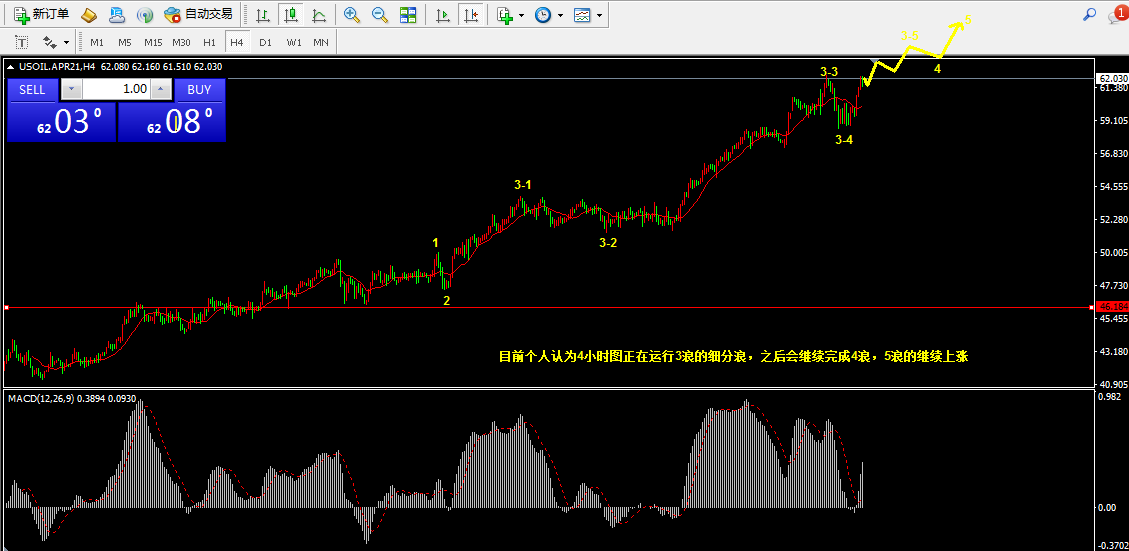The width and height of the screenshot is (1129, 551).
Task: Select the text label drawing tool
Action: pos(22,42)
